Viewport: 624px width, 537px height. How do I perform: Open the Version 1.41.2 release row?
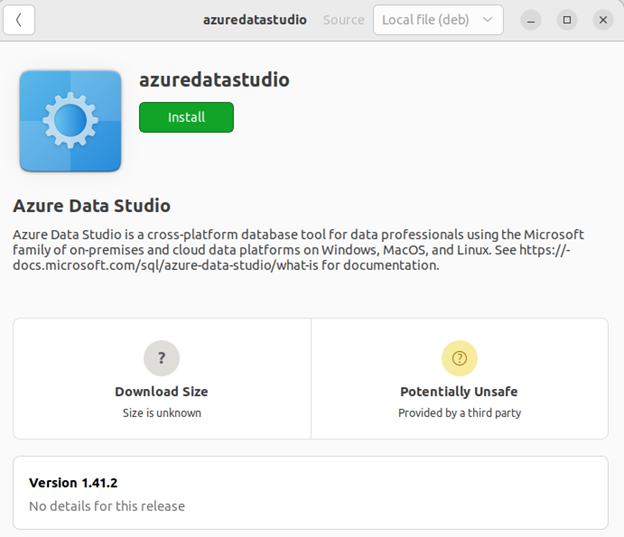[x=310, y=493]
